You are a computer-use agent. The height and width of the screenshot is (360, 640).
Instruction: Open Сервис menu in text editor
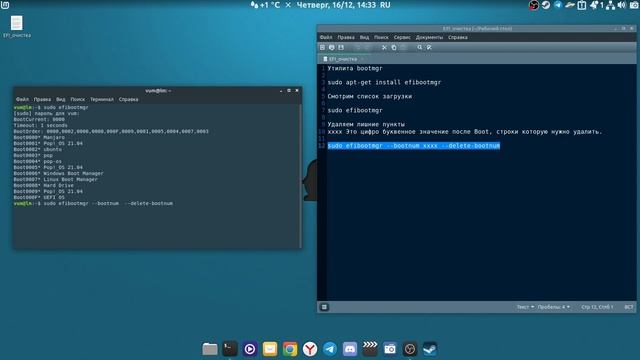pos(402,37)
